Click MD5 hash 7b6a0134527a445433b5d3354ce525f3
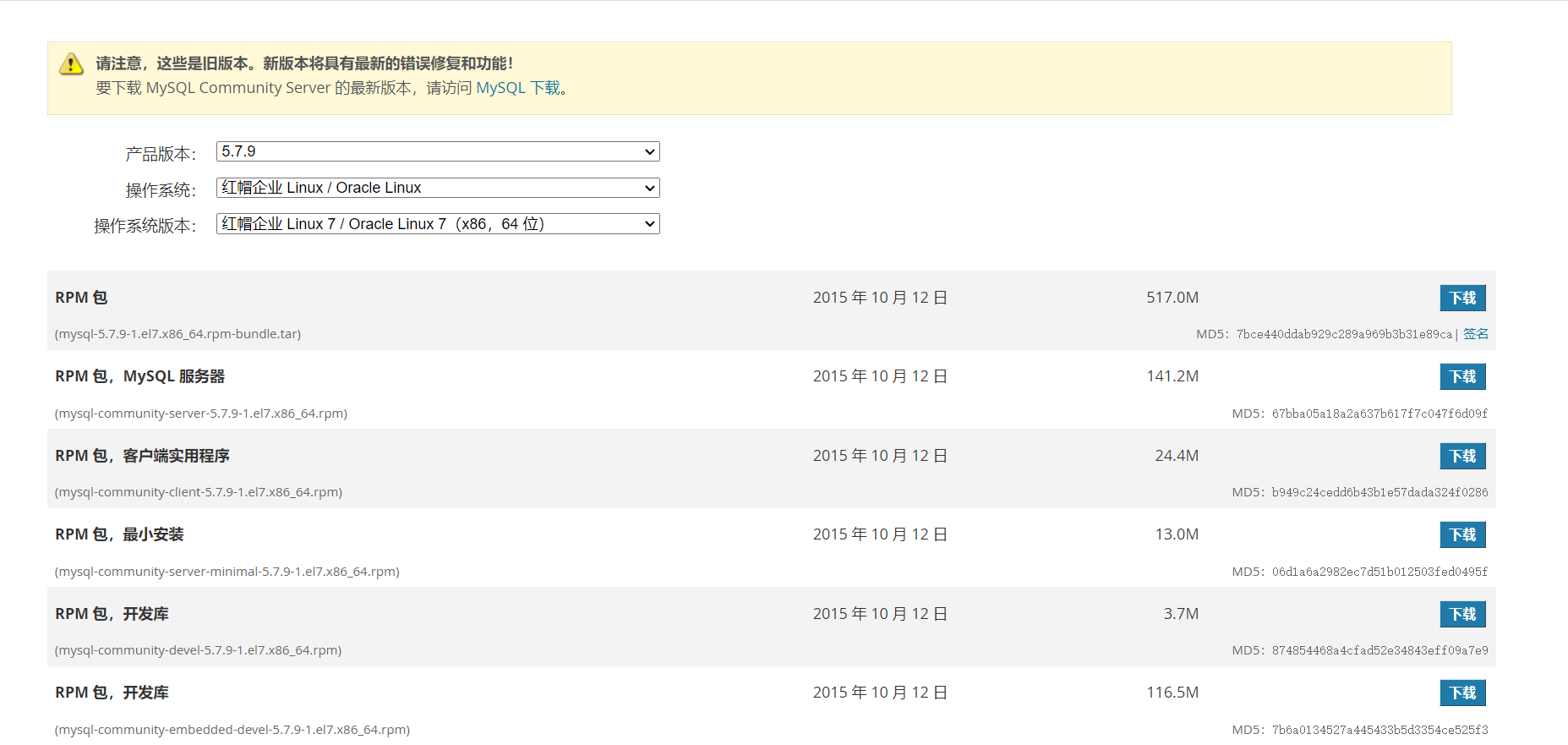Image resolution: width=1568 pixels, height=745 pixels. click(x=1380, y=730)
